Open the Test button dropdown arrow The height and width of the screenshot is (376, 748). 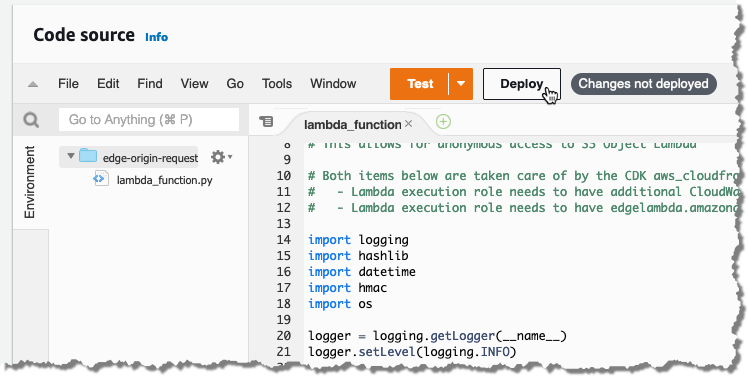pyautogui.click(x=461, y=84)
